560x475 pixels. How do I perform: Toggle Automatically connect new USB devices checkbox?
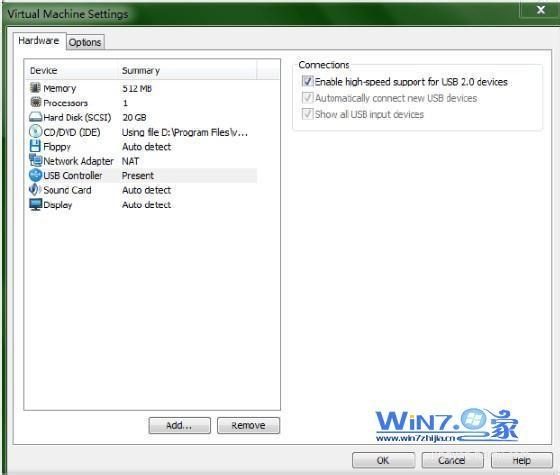click(308, 98)
